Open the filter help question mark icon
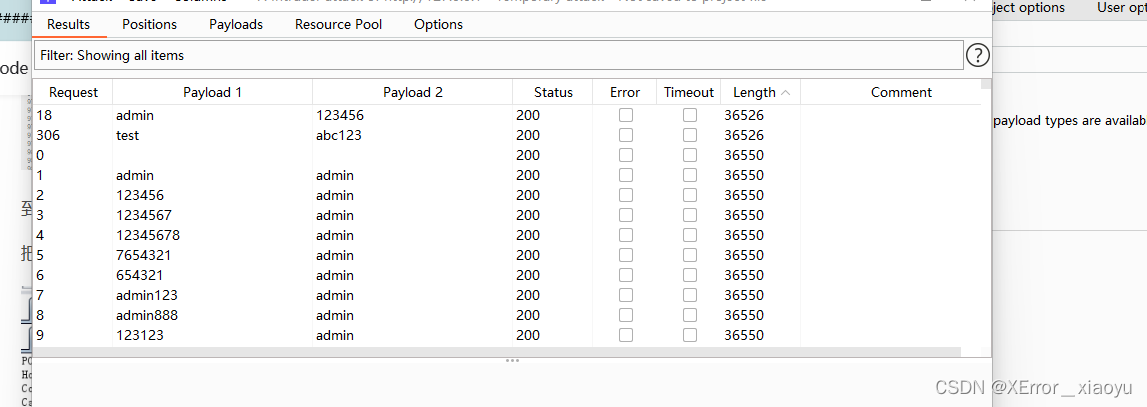The image size is (1147, 407). (978, 56)
